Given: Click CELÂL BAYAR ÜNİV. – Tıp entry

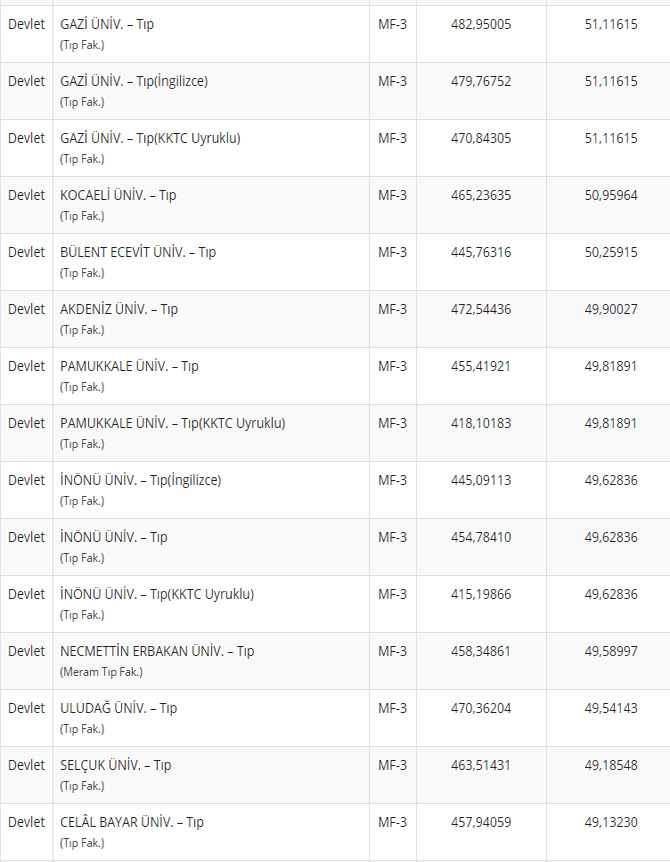Looking at the screenshot, I should pyautogui.click(x=132, y=822).
